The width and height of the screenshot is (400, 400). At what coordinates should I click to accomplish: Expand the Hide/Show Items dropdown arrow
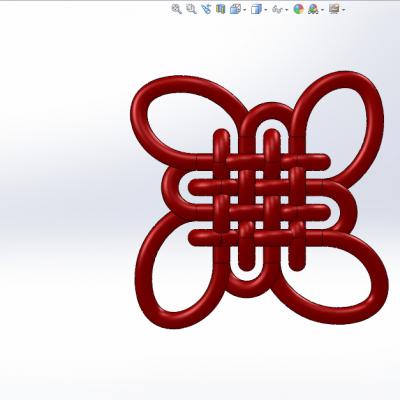[287, 10]
